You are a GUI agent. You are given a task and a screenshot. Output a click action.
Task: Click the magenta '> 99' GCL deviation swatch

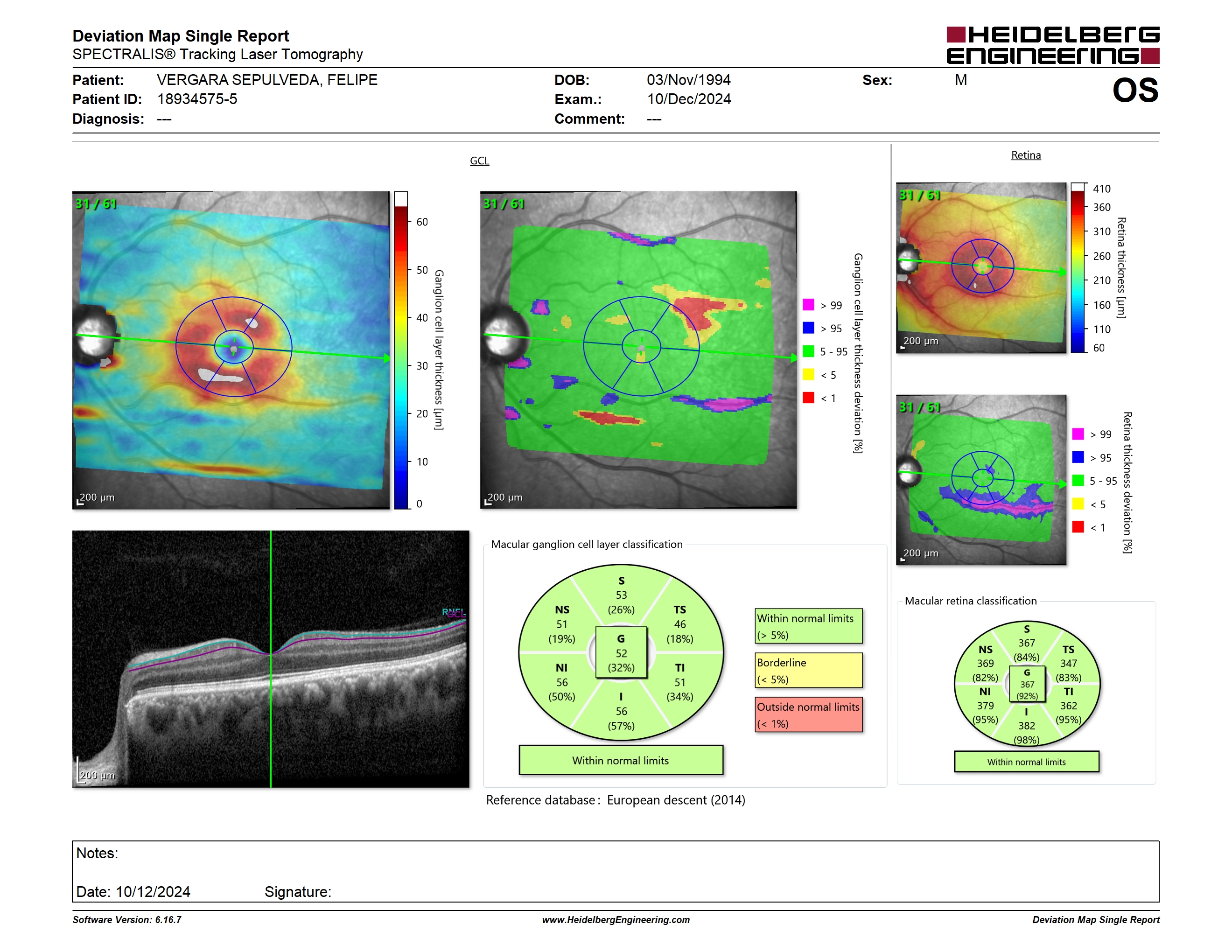[808, 305]
